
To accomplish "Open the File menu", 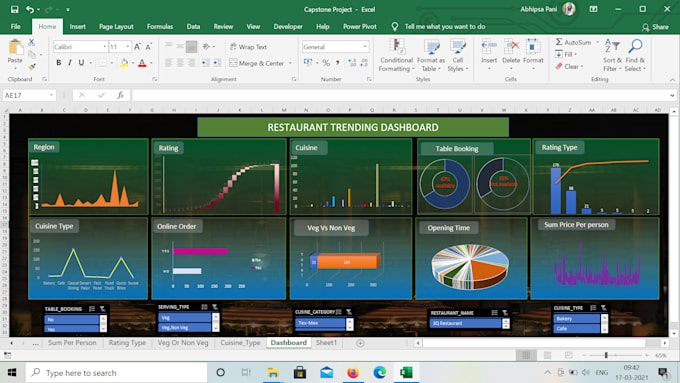I will click(x=16, y=26).
